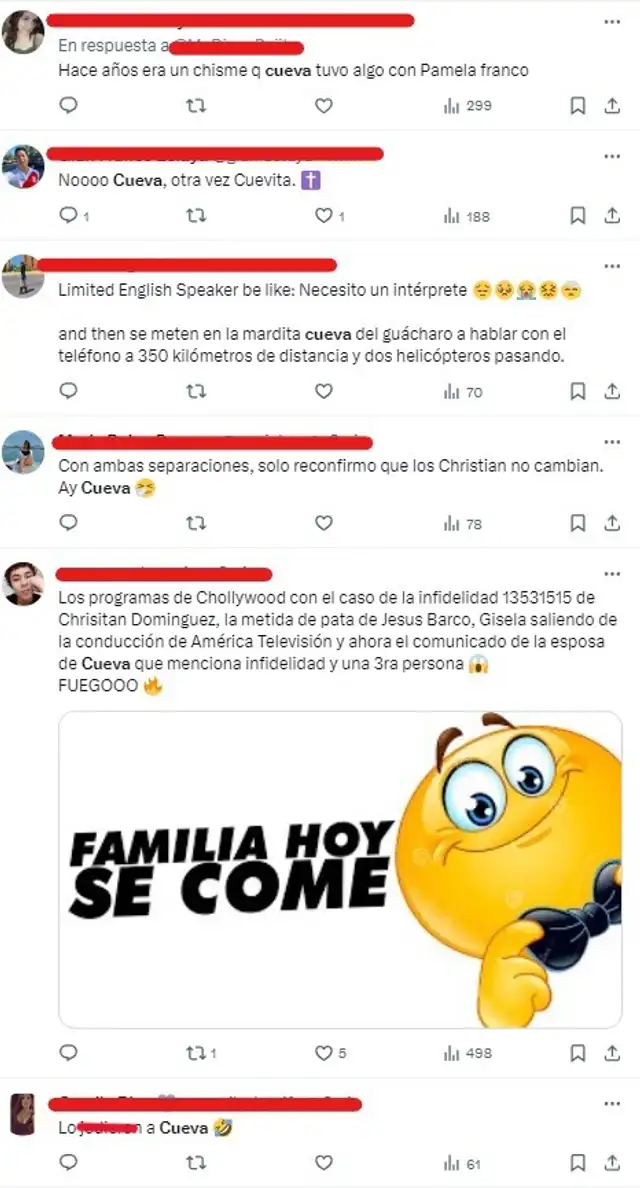The image size is (640, 1188).
Task: Retweet the 'Noooo Cueva, otra vez Cuevita' tweet
Action: 196,216
